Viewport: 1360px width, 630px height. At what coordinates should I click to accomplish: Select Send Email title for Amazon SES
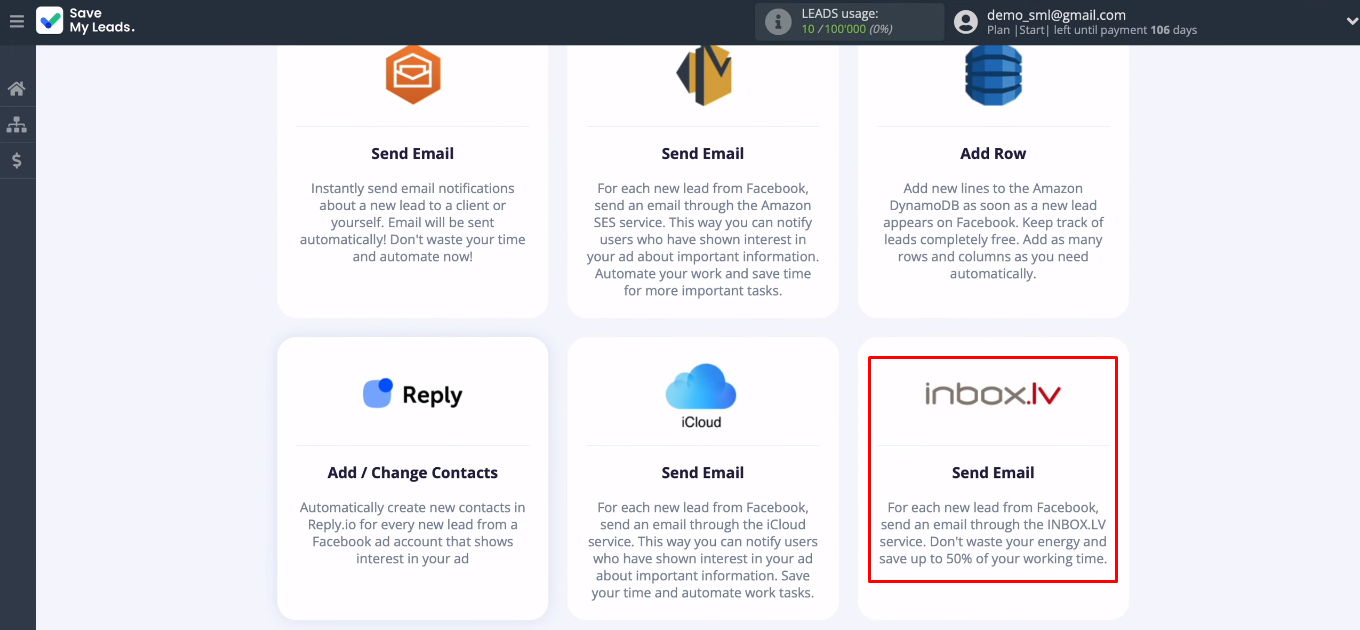703,153
